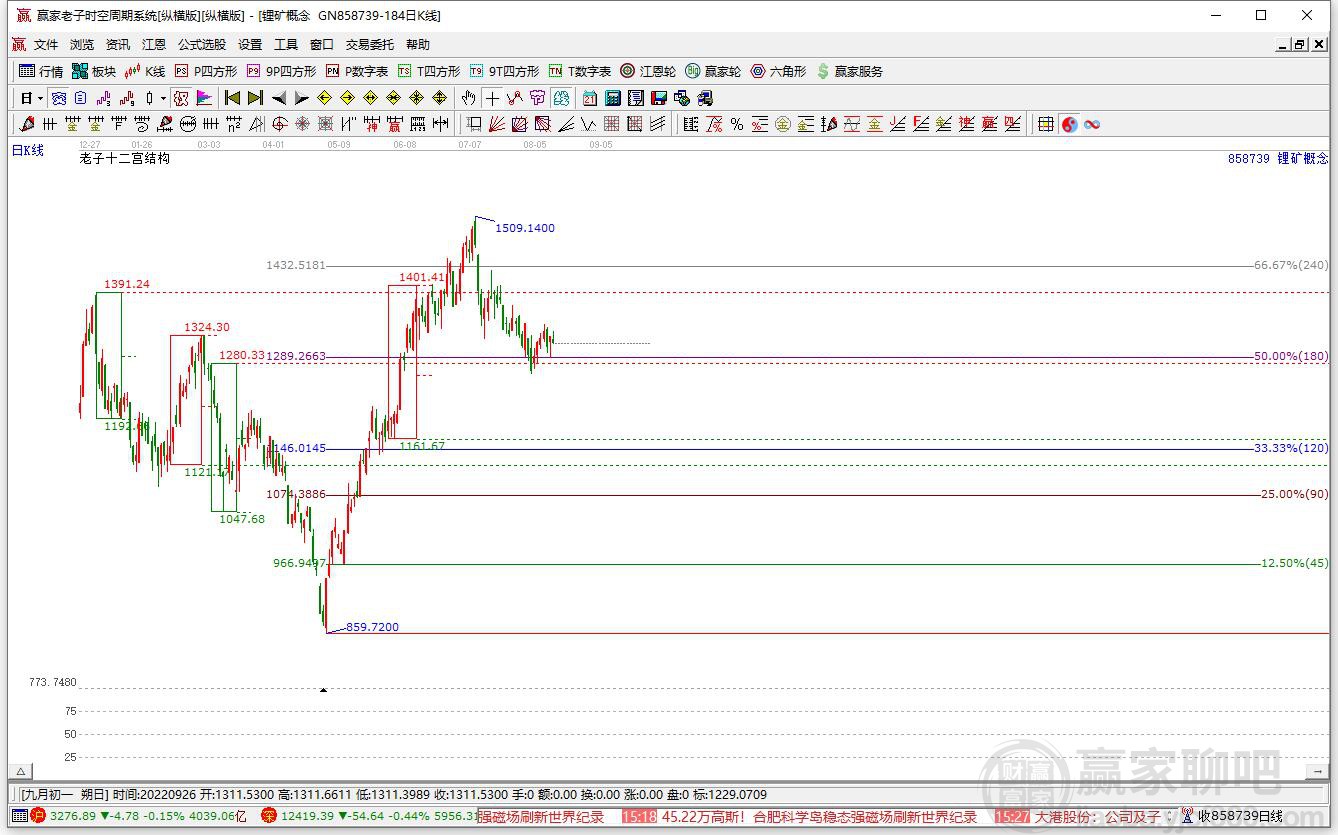
Task: Click the 老子十二宫结构 chart title
Action: (125, 158)
